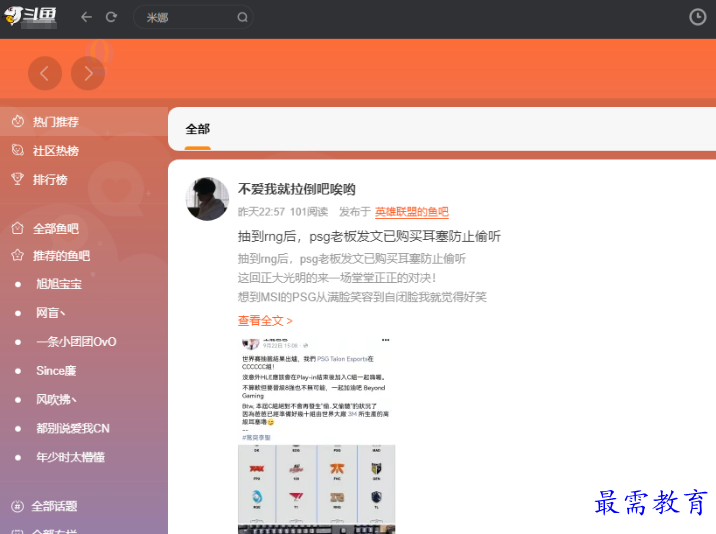Open post title 抽到rng后 psg老板发文
716x534 pixels.
pos(369,236)
